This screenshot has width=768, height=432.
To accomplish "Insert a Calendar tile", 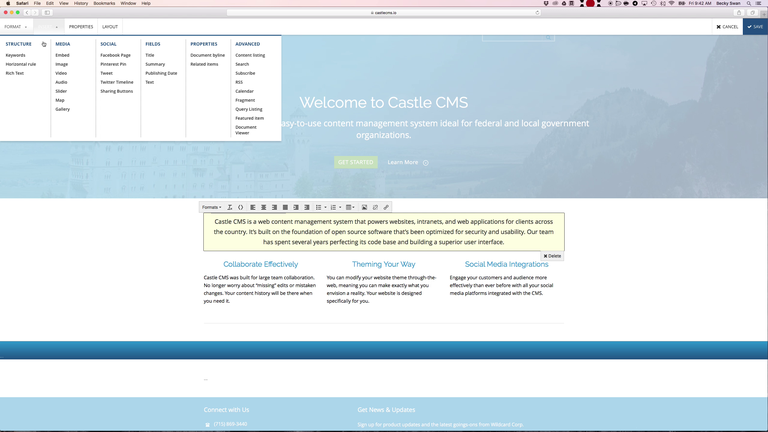I will tap(244, 91).
